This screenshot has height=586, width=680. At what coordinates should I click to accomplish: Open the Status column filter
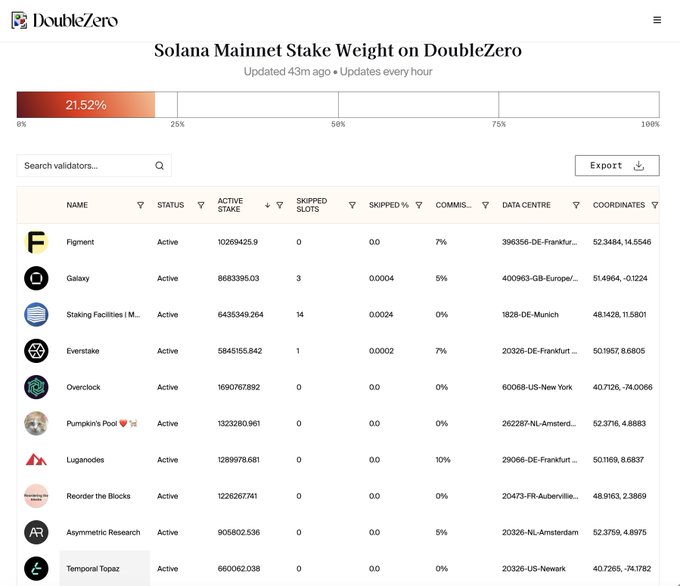coord(201,205)
